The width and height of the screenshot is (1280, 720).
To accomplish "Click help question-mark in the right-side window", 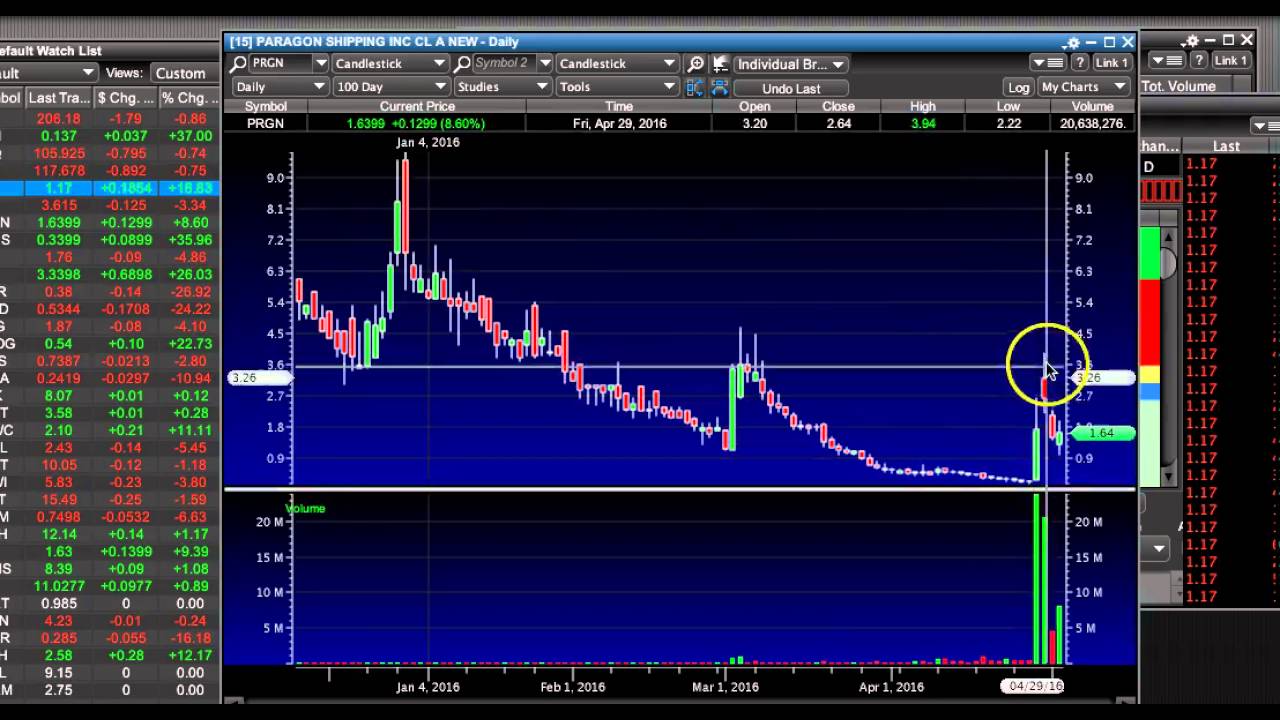I will 1198,61.
